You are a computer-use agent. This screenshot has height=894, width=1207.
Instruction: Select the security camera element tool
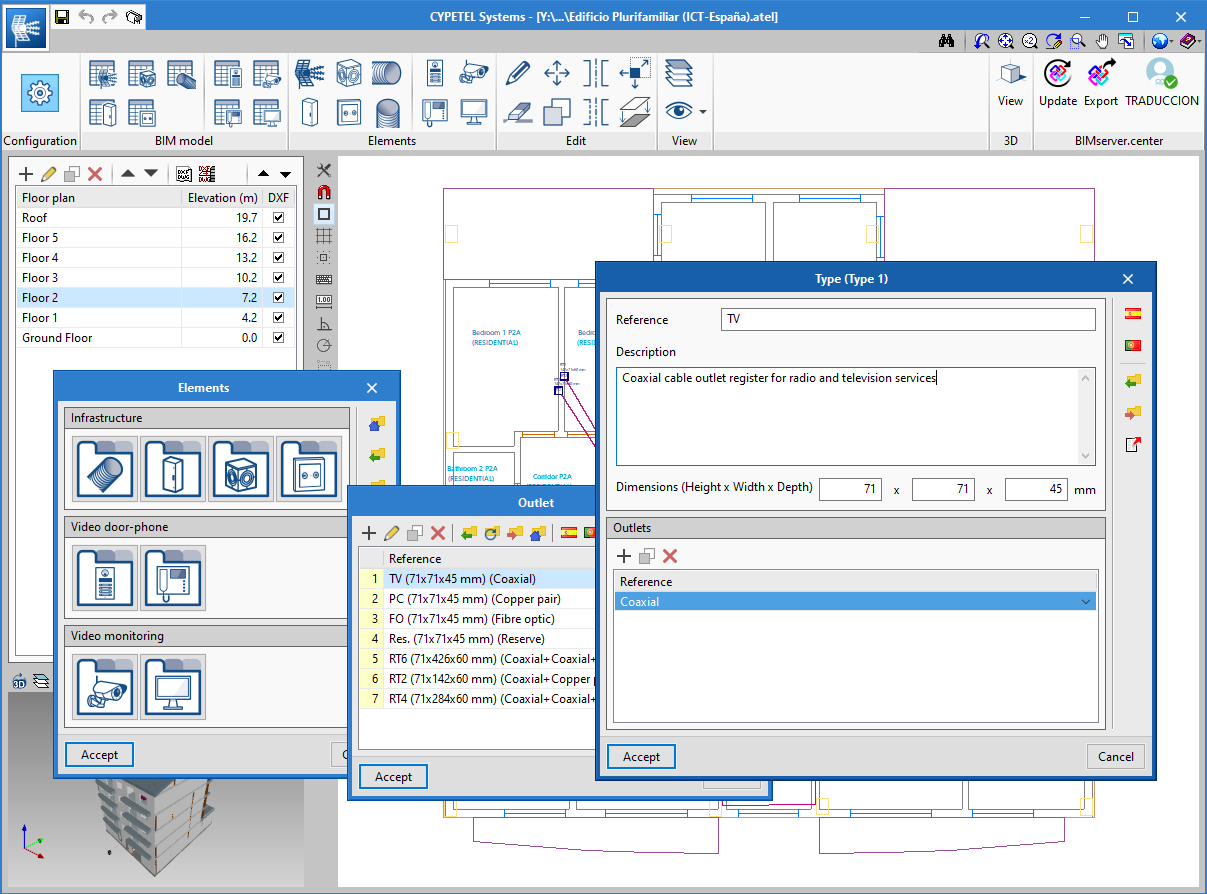[474, 74]
